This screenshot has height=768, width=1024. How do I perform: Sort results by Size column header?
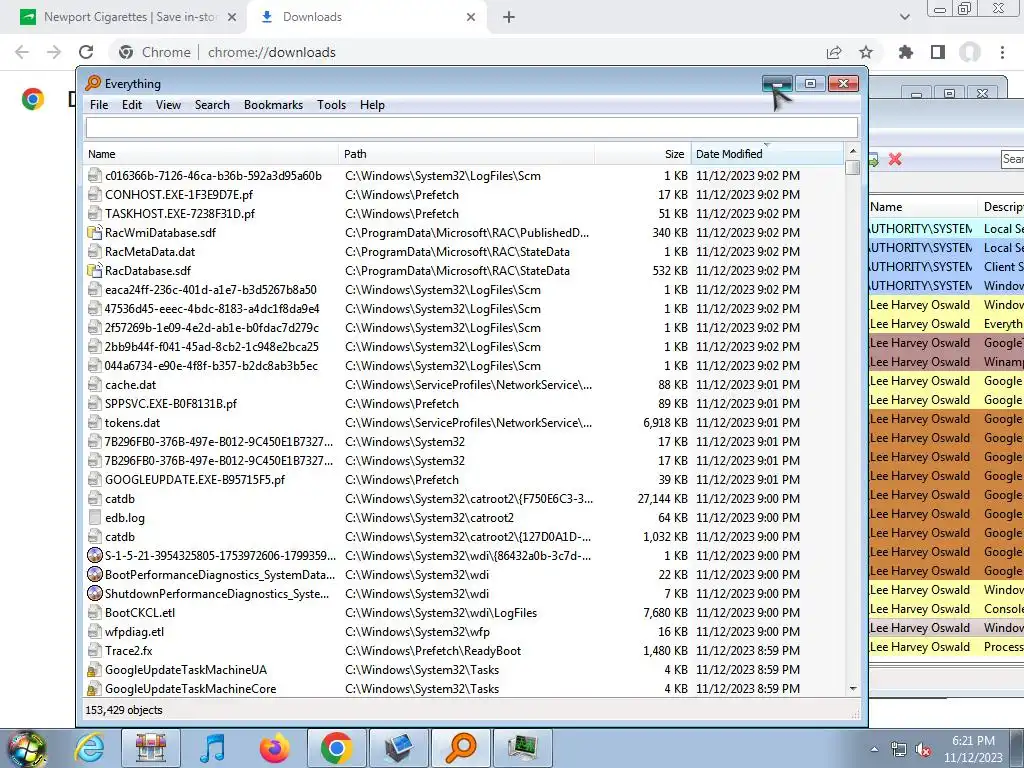643,154
